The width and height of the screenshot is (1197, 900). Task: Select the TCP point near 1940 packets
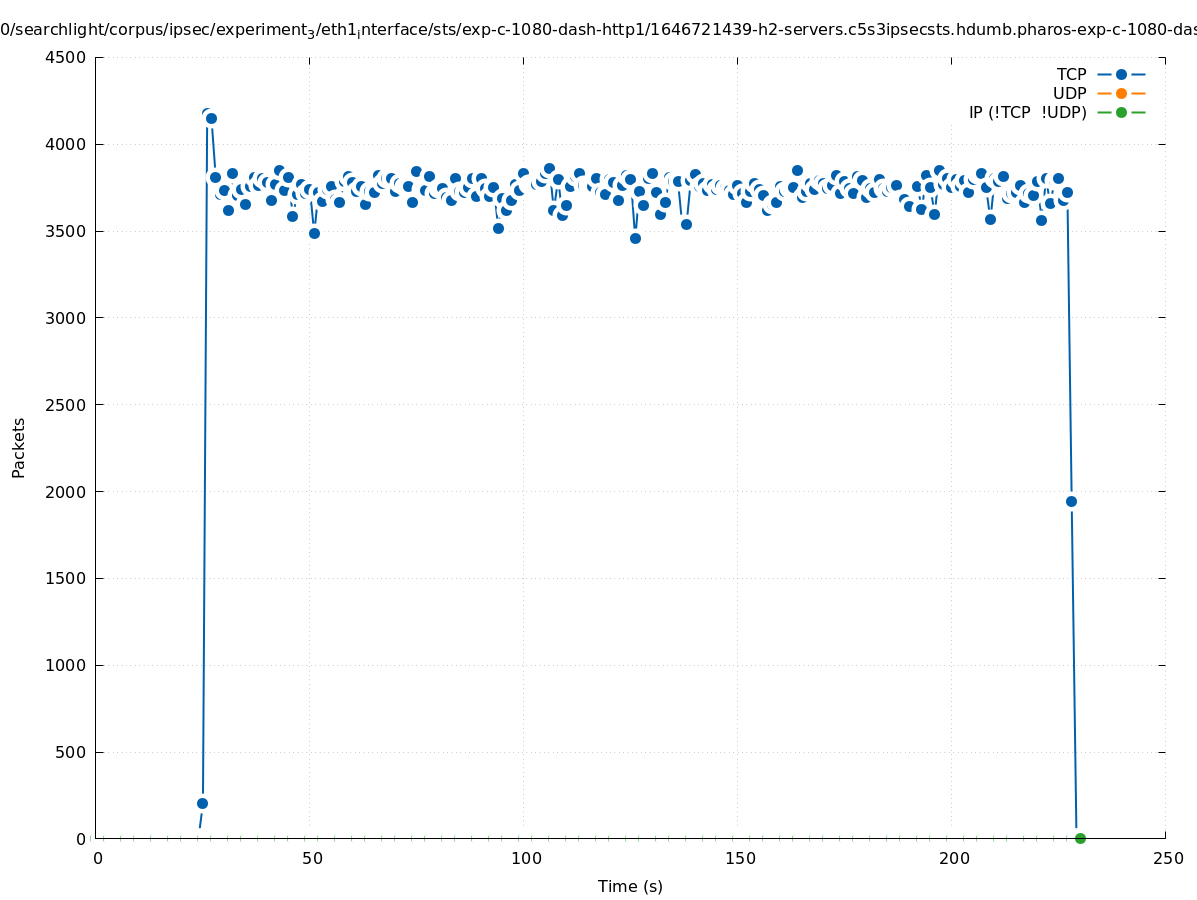pos(1071,501)
